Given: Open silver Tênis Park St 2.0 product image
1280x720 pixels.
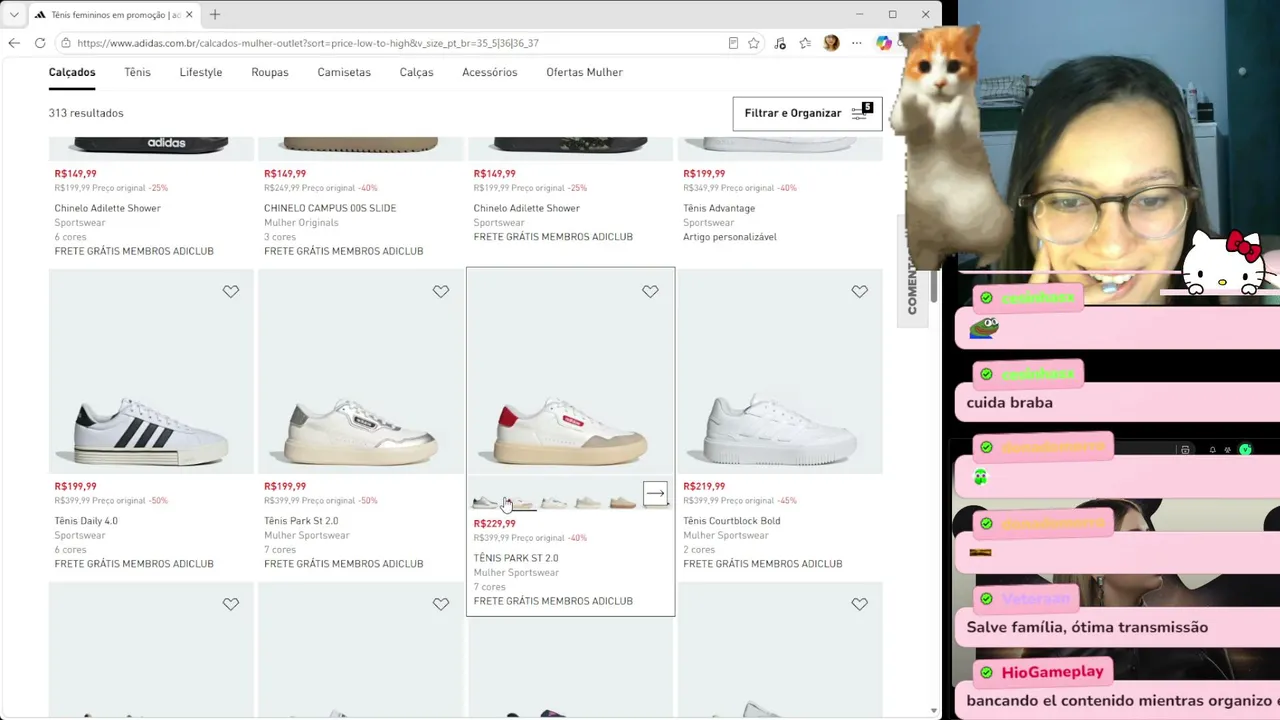Looking at the screenshot, I should pos(361,372).
